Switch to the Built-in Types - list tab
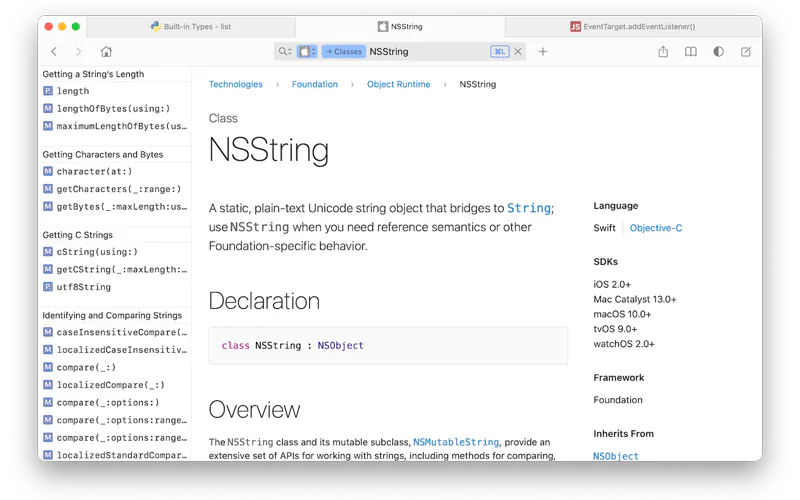The height and width of the screenshot is (500, 800). pos(191,27)
